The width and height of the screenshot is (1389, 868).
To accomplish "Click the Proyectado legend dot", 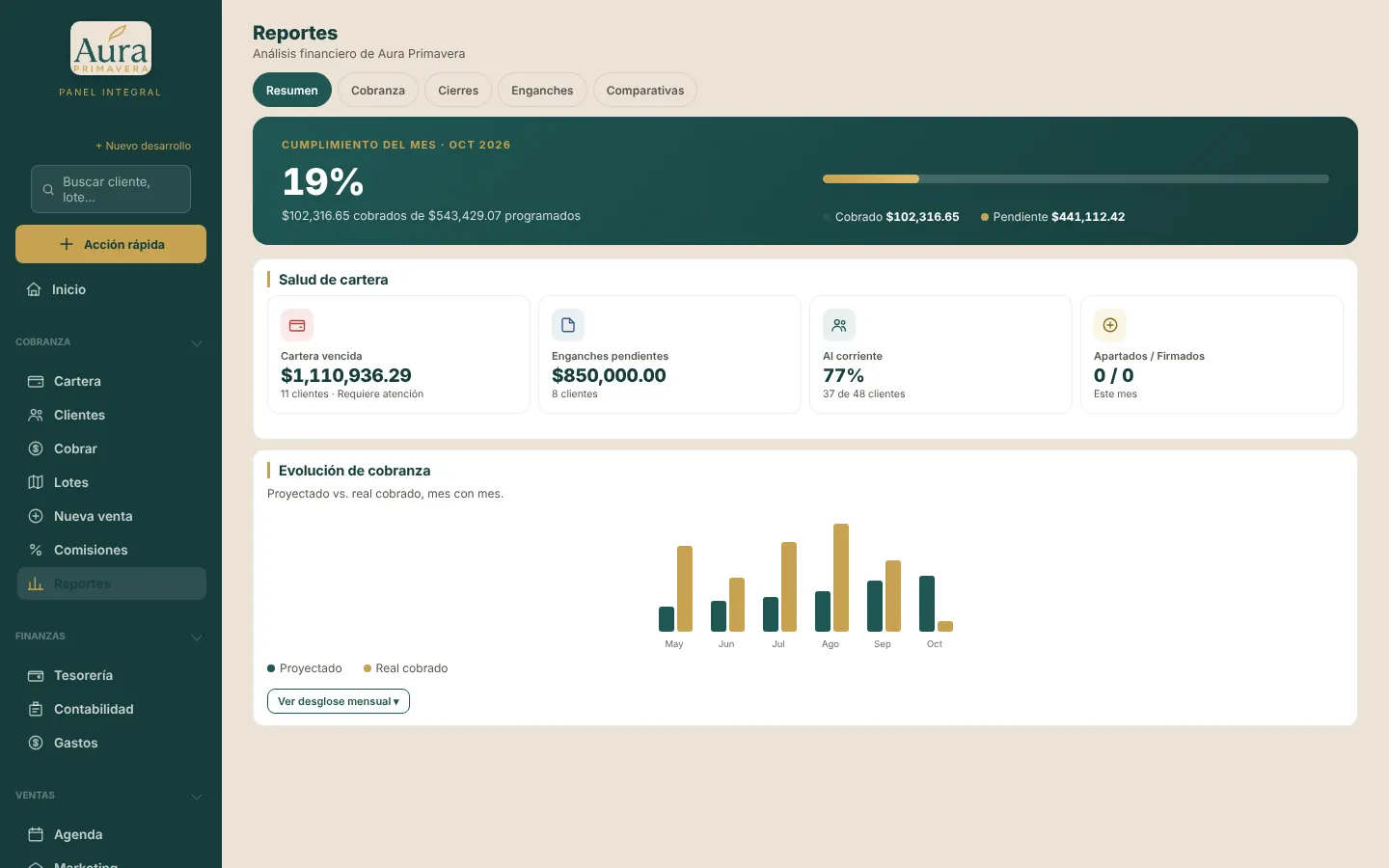I will (x=271, y=668).
